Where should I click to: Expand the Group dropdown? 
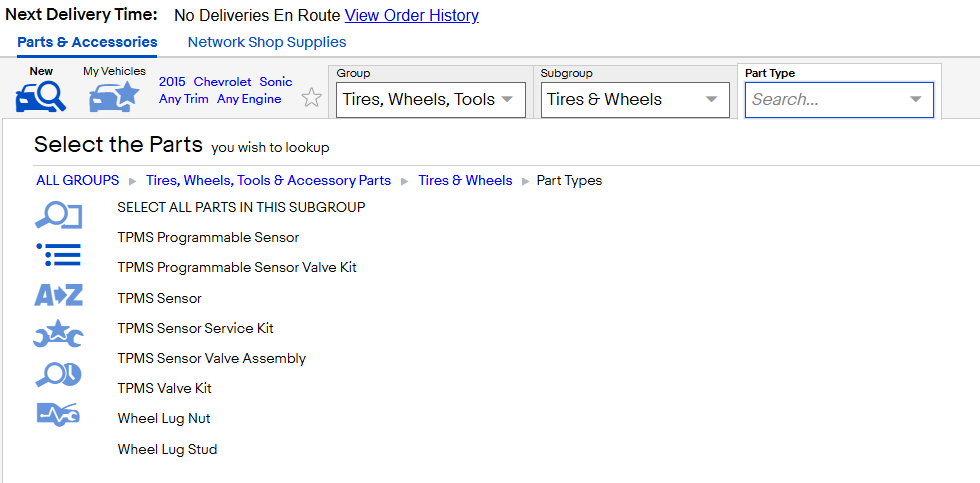point(431,99)
